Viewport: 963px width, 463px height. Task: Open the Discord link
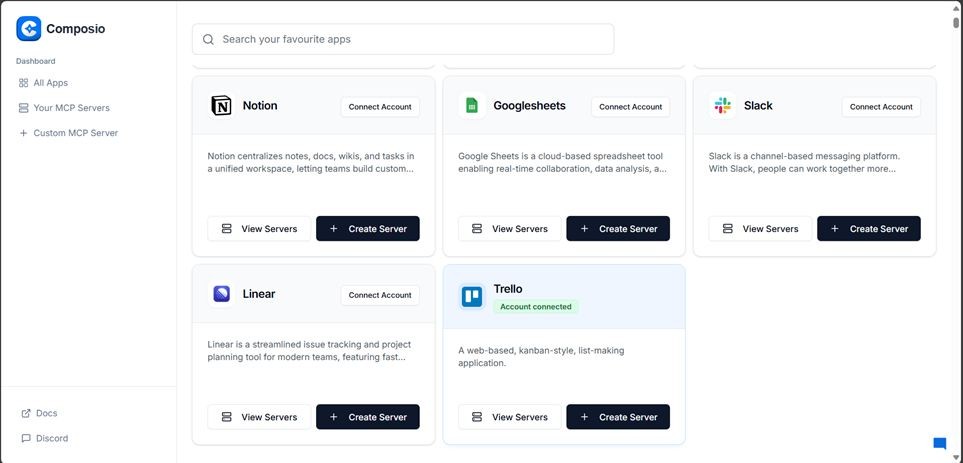pos(52,438)
